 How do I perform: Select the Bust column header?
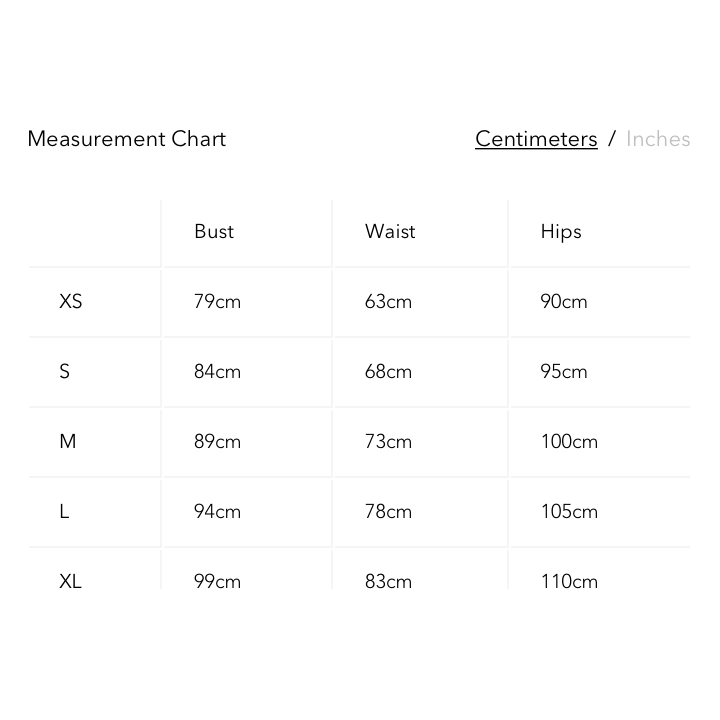click(214, 231)
